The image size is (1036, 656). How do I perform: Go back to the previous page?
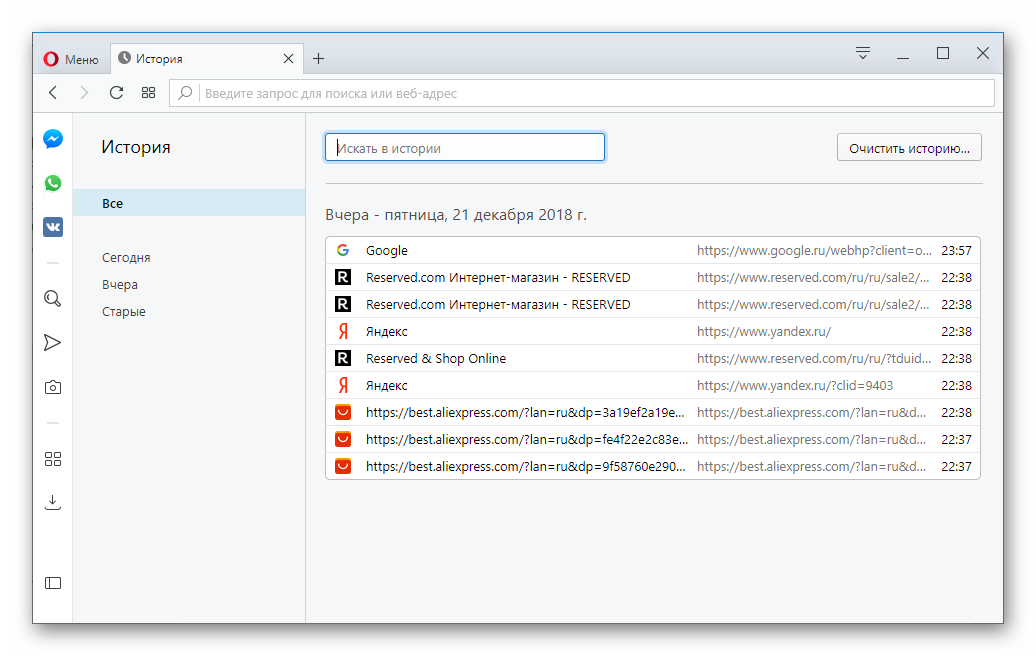pyautogui.click(x=53, y=93)
